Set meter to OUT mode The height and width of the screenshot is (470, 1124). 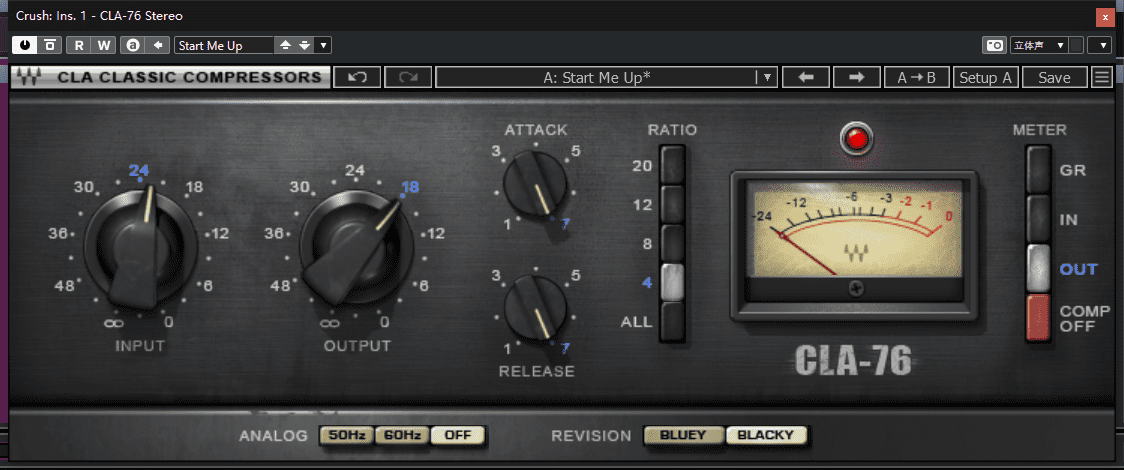1039,269
